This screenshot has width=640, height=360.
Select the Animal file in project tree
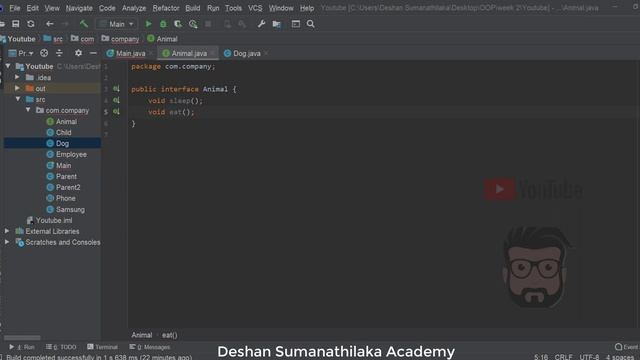tap(62, 121)
